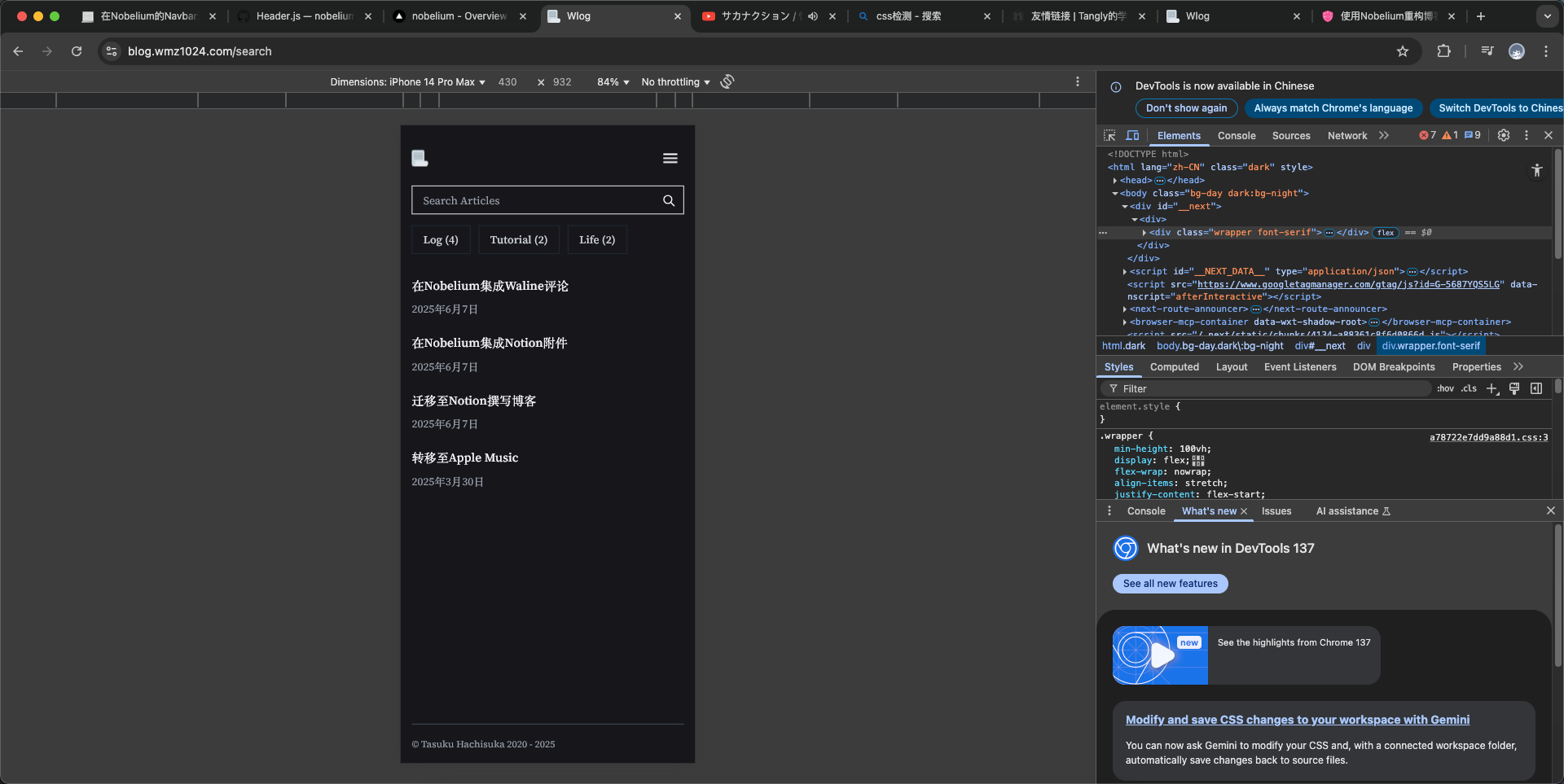Viewport: 1564px width, 784px height.
Task: Open DevTools settings gear
Action: tap(1504, 135)
